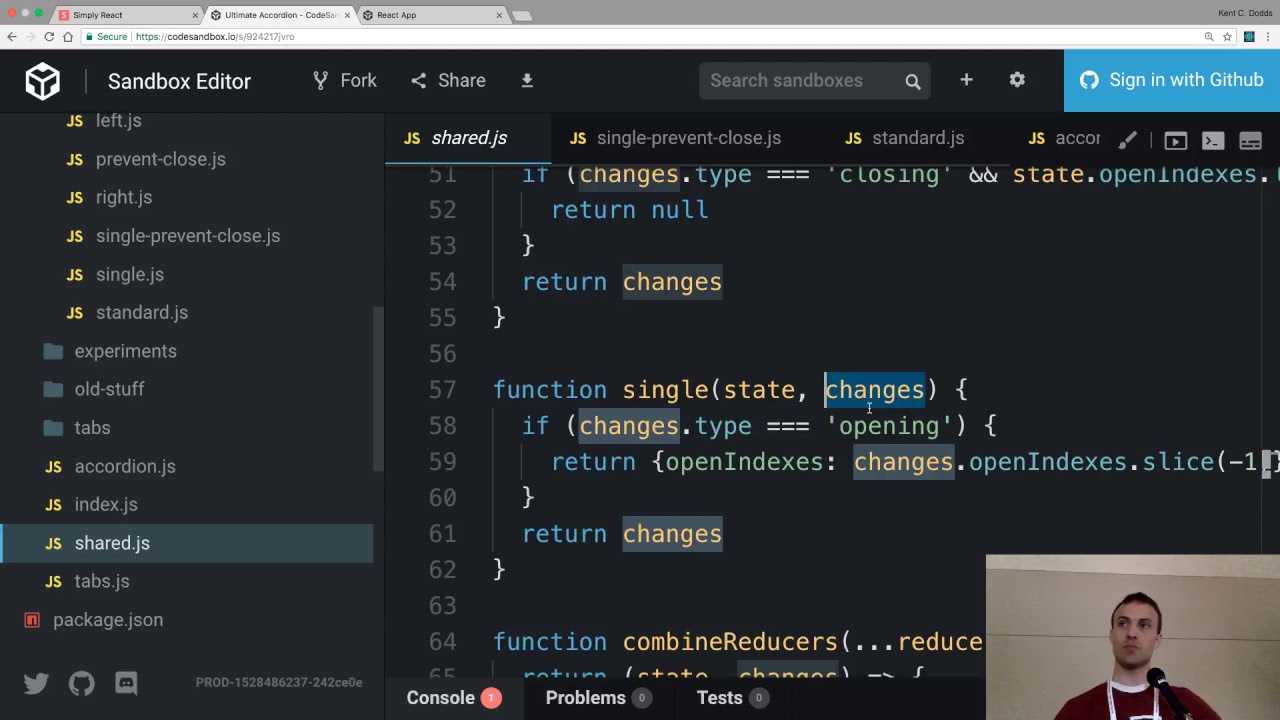Click 'opening' string on line 58

pyautogui.click(x=889, y=426)
